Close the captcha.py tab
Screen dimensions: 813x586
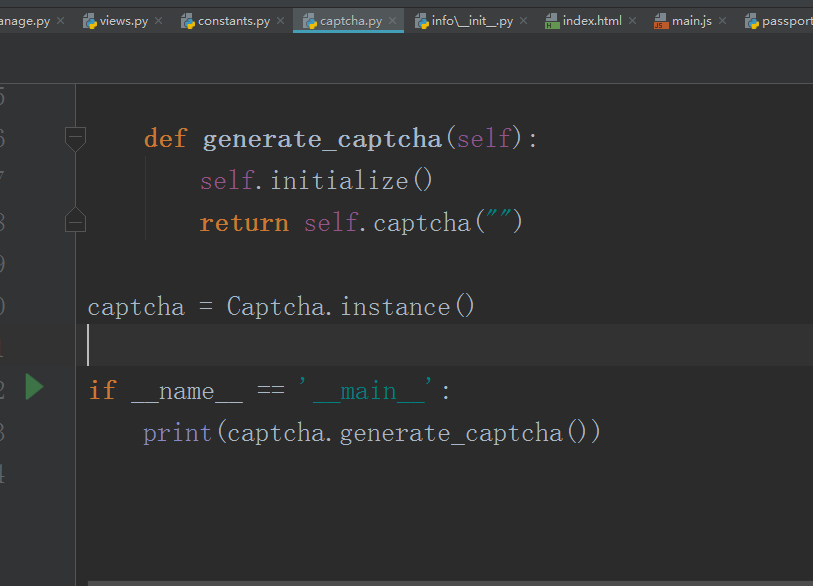(393, 20)
